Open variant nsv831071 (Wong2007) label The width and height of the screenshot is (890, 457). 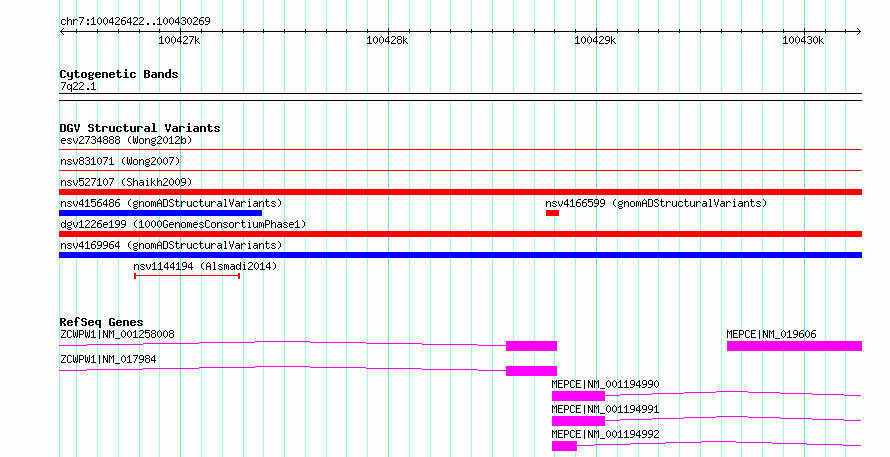tap(120, 161)
